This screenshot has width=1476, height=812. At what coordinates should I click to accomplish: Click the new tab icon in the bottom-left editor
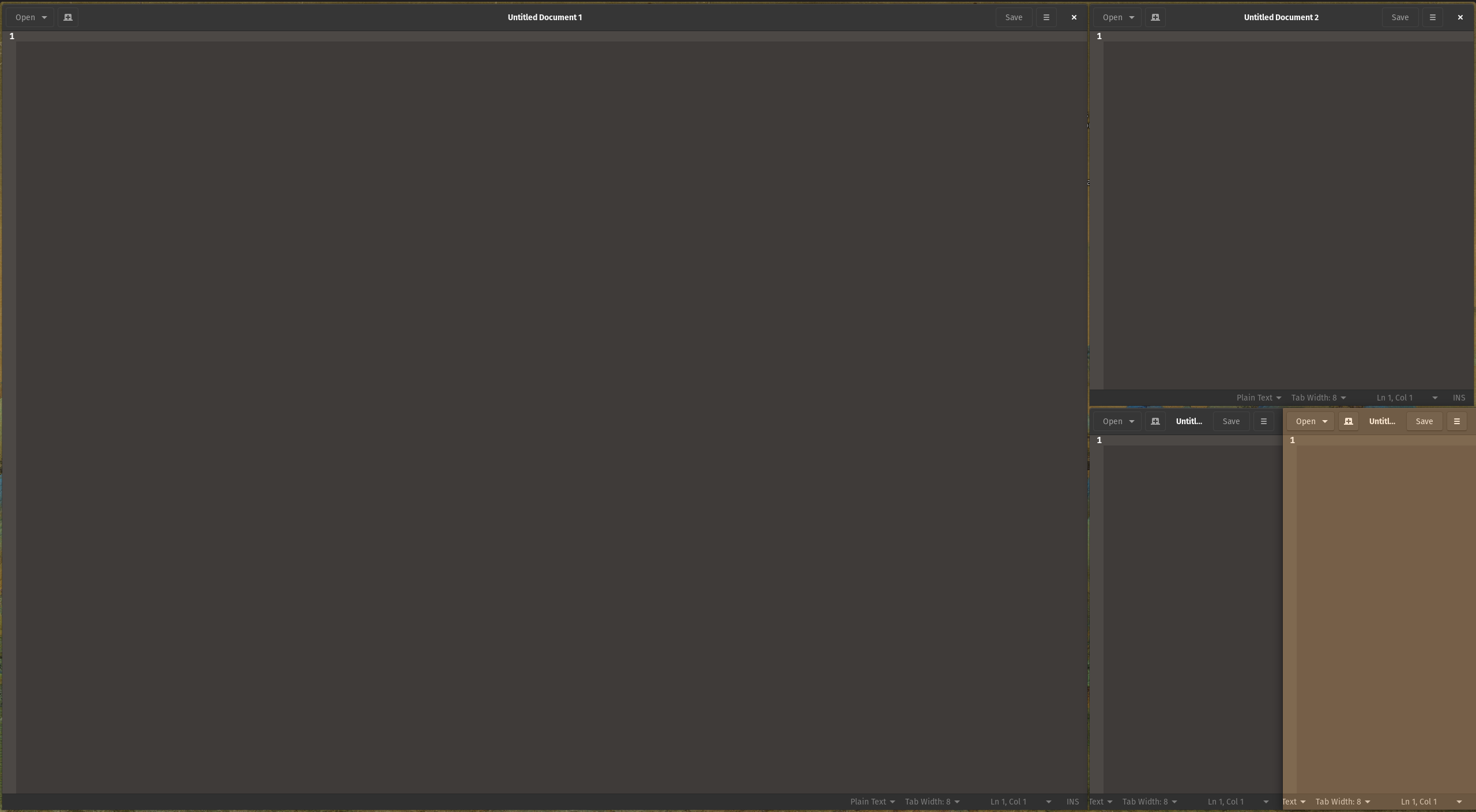click(x=1155, y=421)
